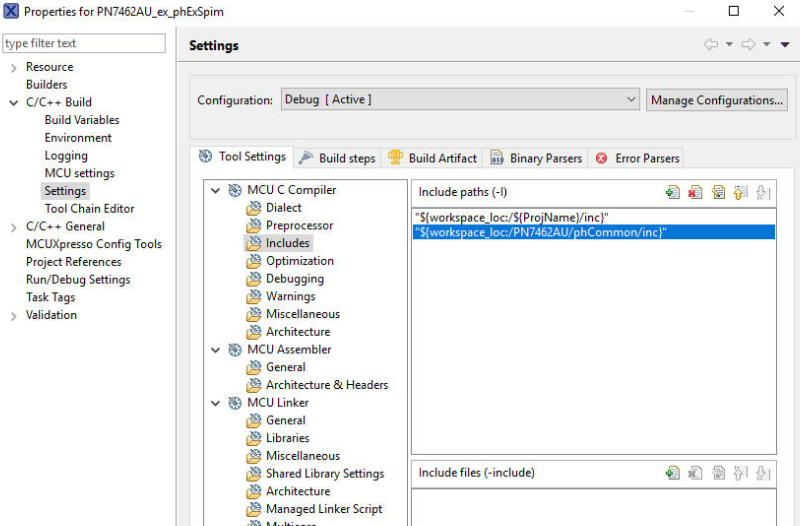Screen dimensions: 800x526
Task: Go back in settings page history
Action: click(x=711, y=44)
